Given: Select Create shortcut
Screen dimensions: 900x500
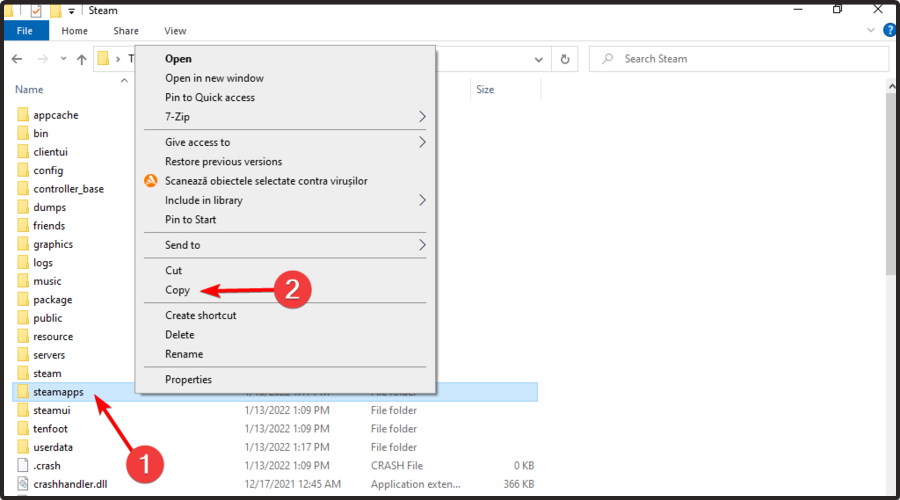Looking at the screenshot, I should pyautogui.click(x=285, y=315).
